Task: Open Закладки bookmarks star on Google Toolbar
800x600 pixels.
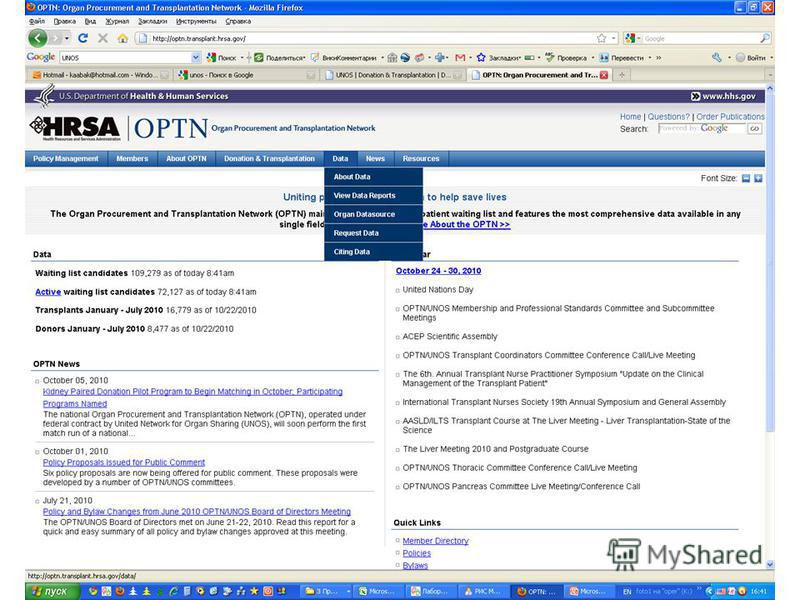Action: coord(498,58)
